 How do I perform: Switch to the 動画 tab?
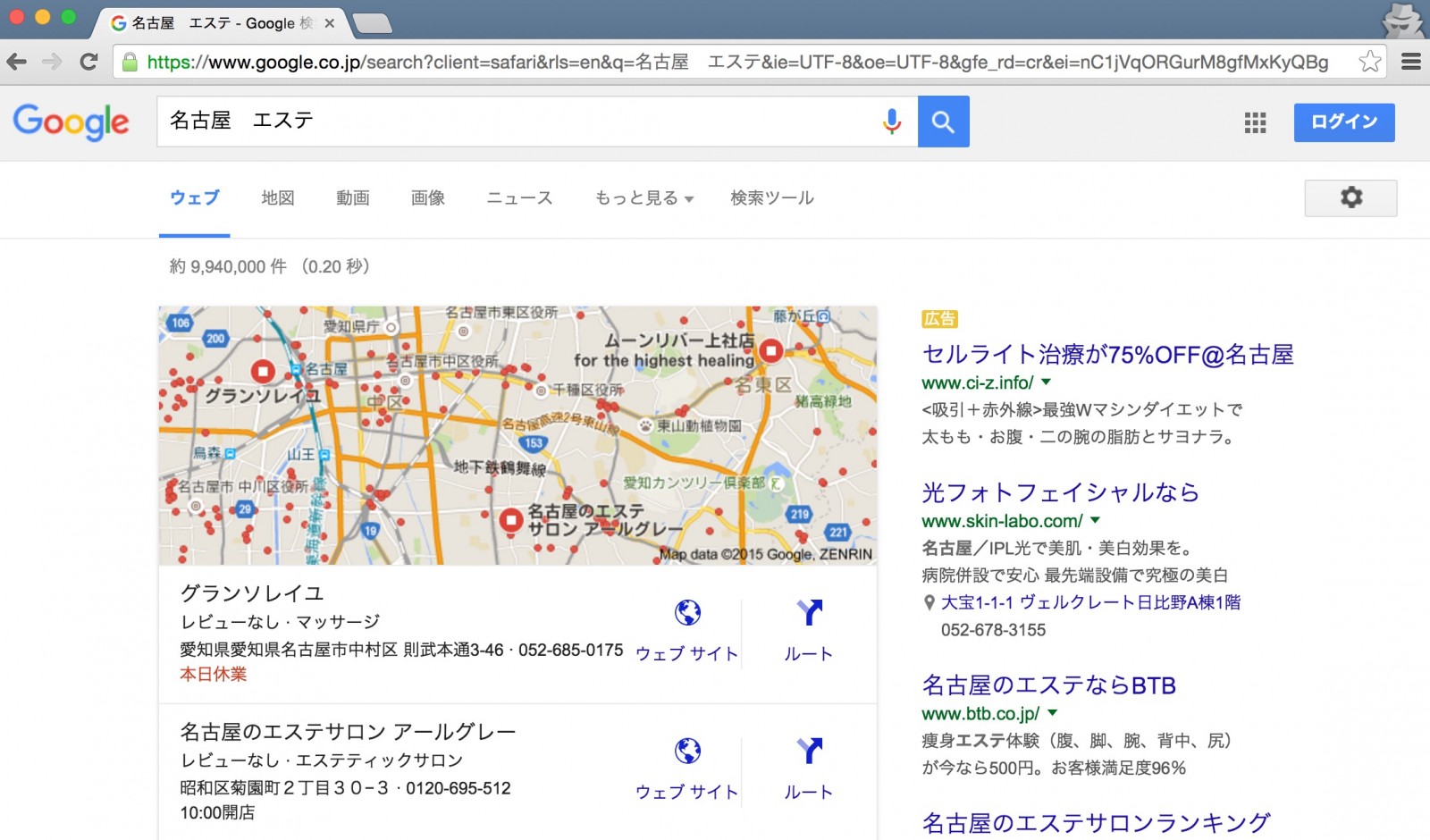click(x=353, y=198)
